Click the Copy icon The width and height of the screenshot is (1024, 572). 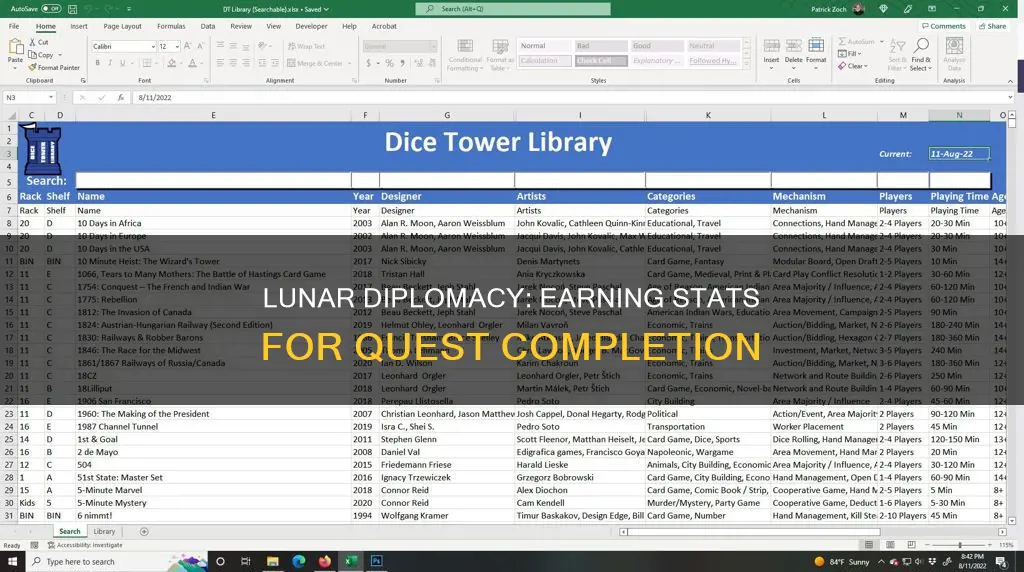33,55
